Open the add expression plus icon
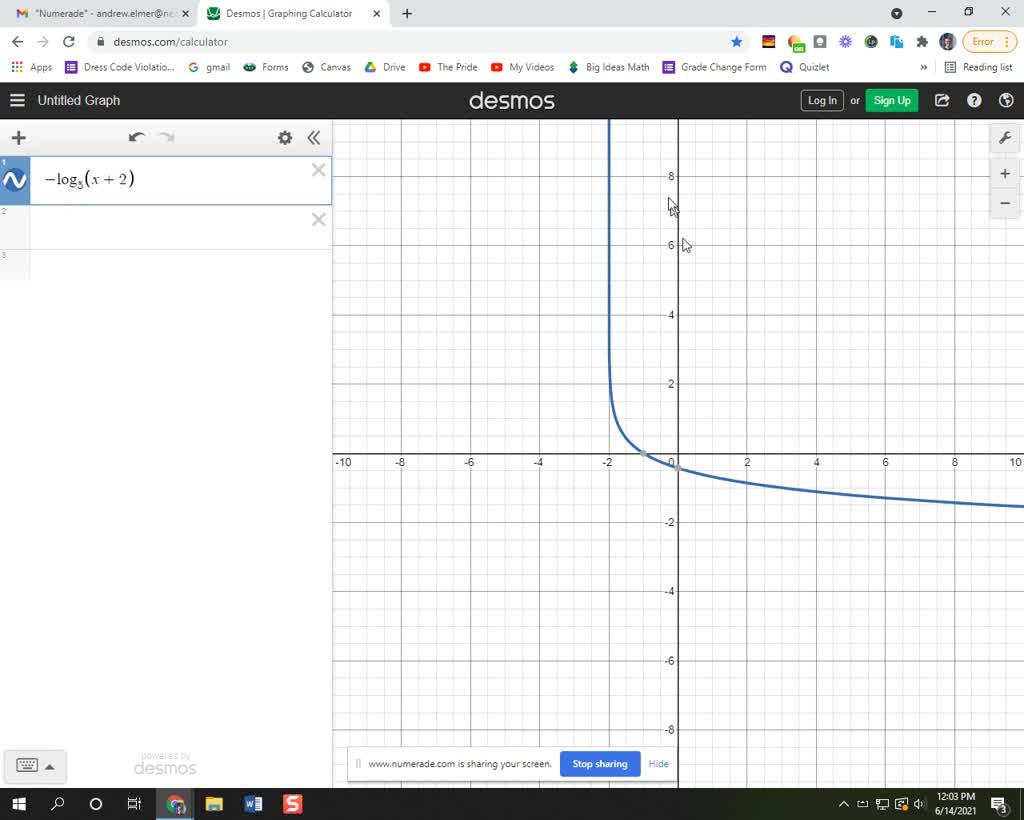Image resolution: width=1024 pixels, height=820 pixels. (x=18, y=138)
